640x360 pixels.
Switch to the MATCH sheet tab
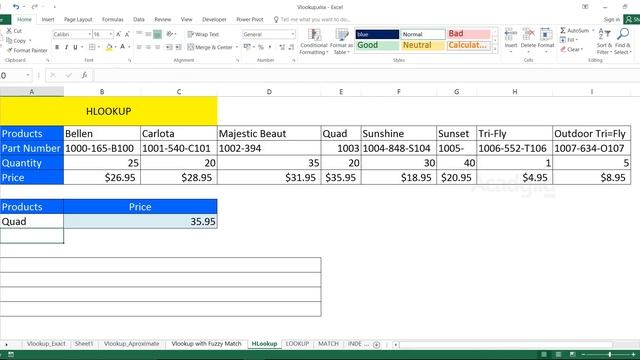pyautogui.click(x=328, y=344)
